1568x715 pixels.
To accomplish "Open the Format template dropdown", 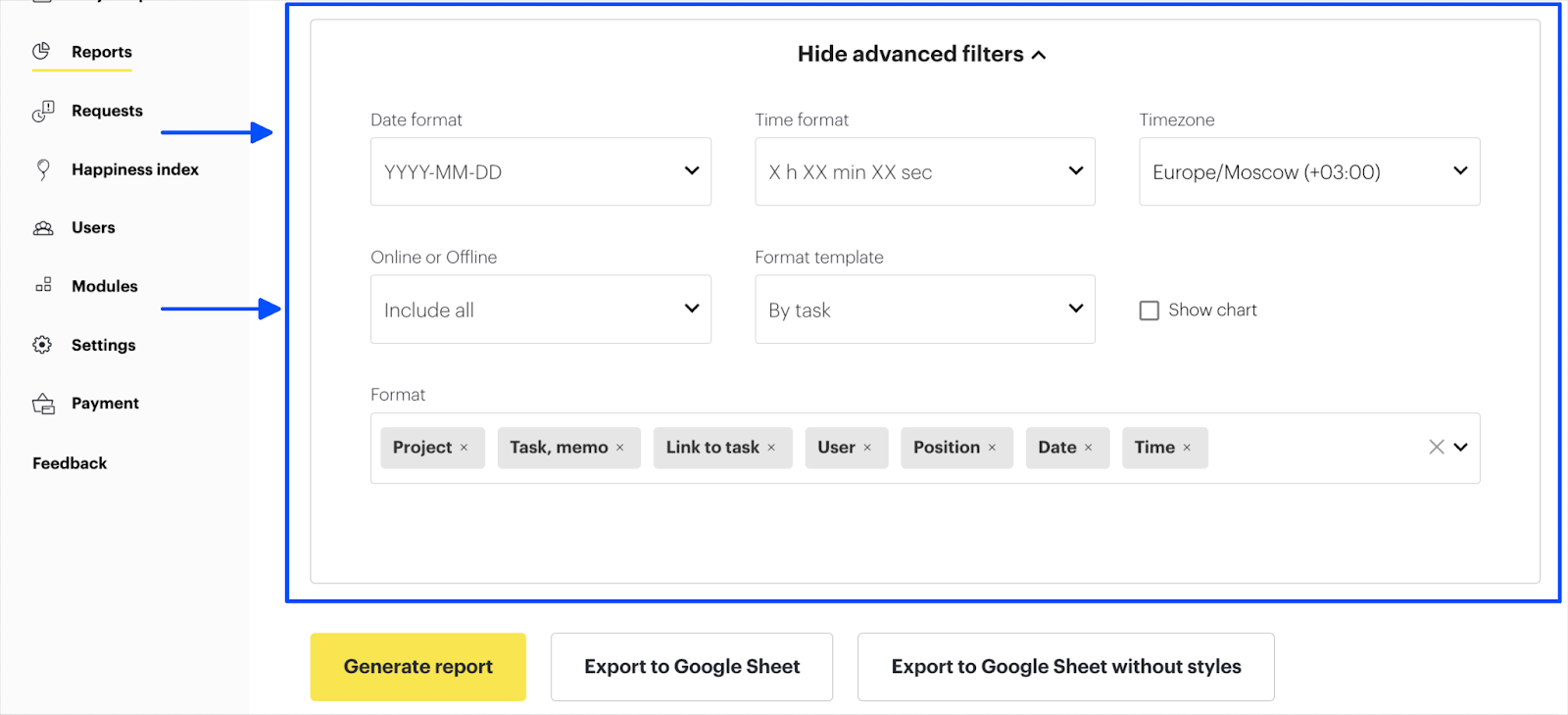I will click(925, 310).
